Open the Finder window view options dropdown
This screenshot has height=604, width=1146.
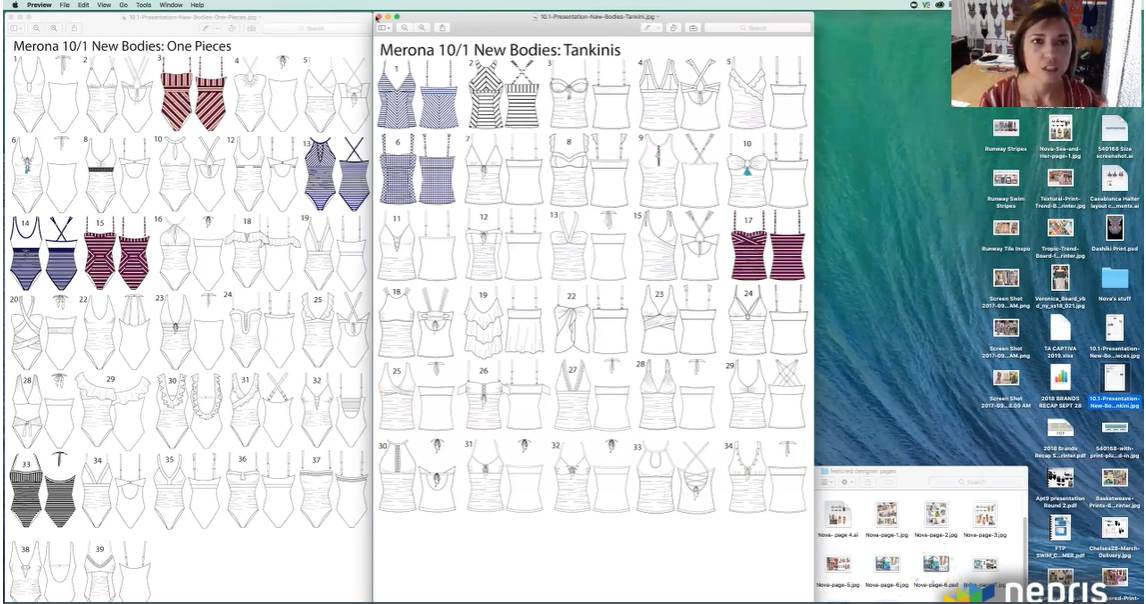point(827,482)
